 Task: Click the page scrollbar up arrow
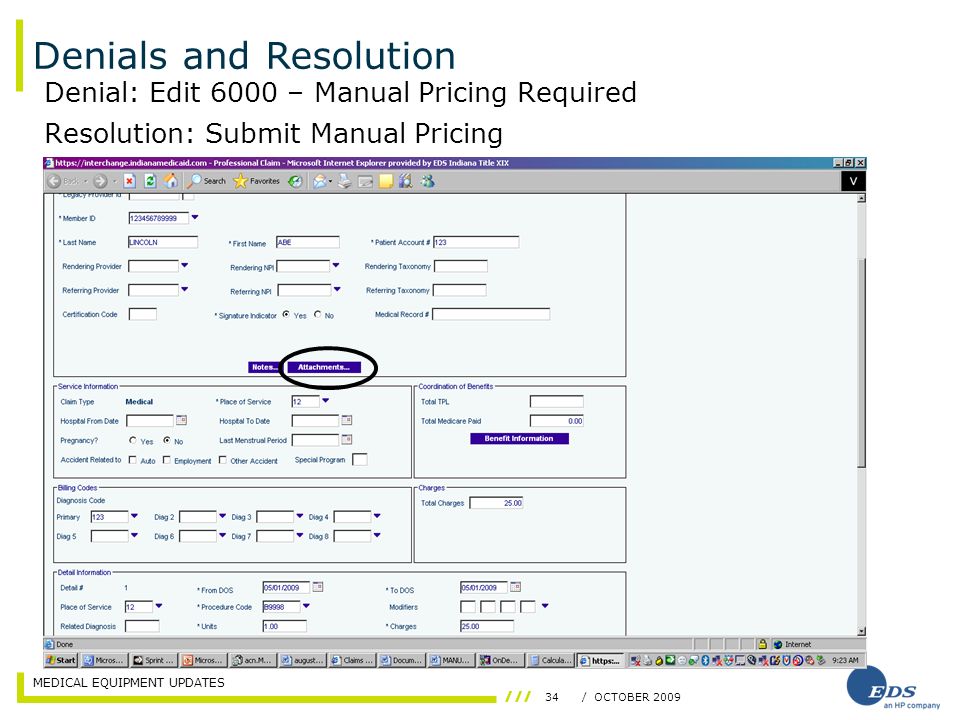click(x=861, y=198)
